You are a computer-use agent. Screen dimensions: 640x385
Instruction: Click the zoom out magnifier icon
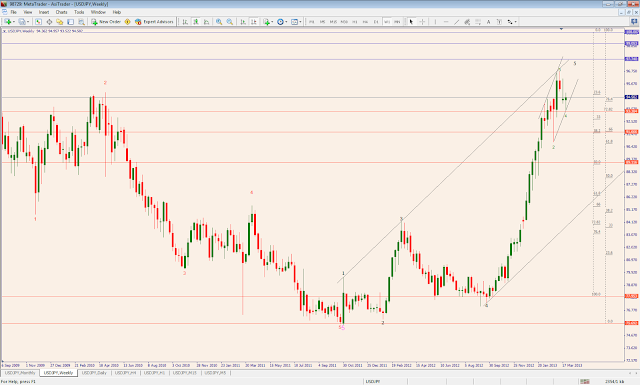coord(230,22)
